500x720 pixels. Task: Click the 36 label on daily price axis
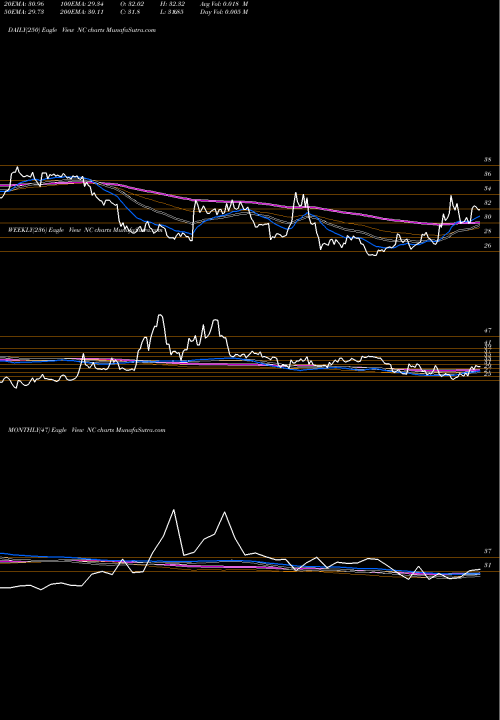click(487, 174)
